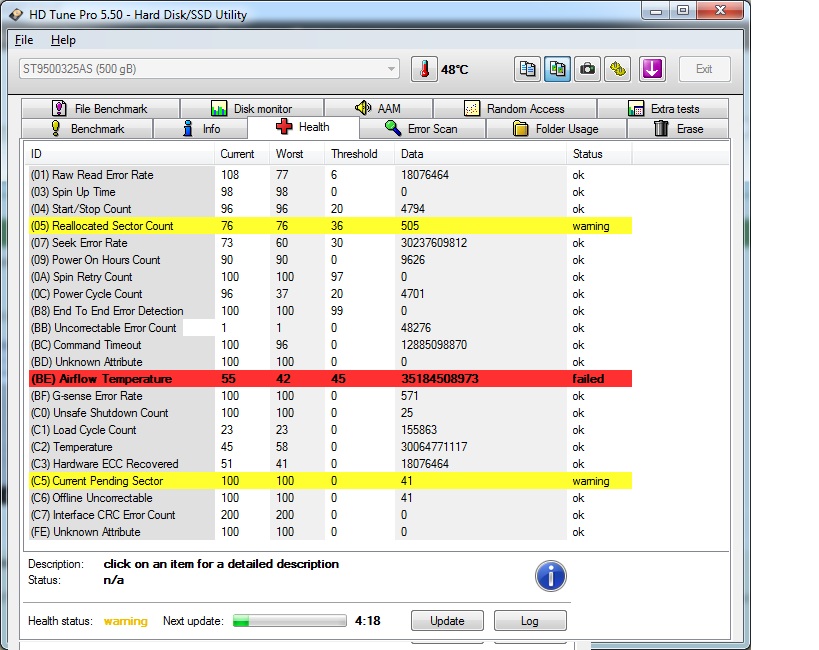The width and height of the screenshot is (819, 650).
Task: Switch to the Error Scan tab
Action: 422,129
